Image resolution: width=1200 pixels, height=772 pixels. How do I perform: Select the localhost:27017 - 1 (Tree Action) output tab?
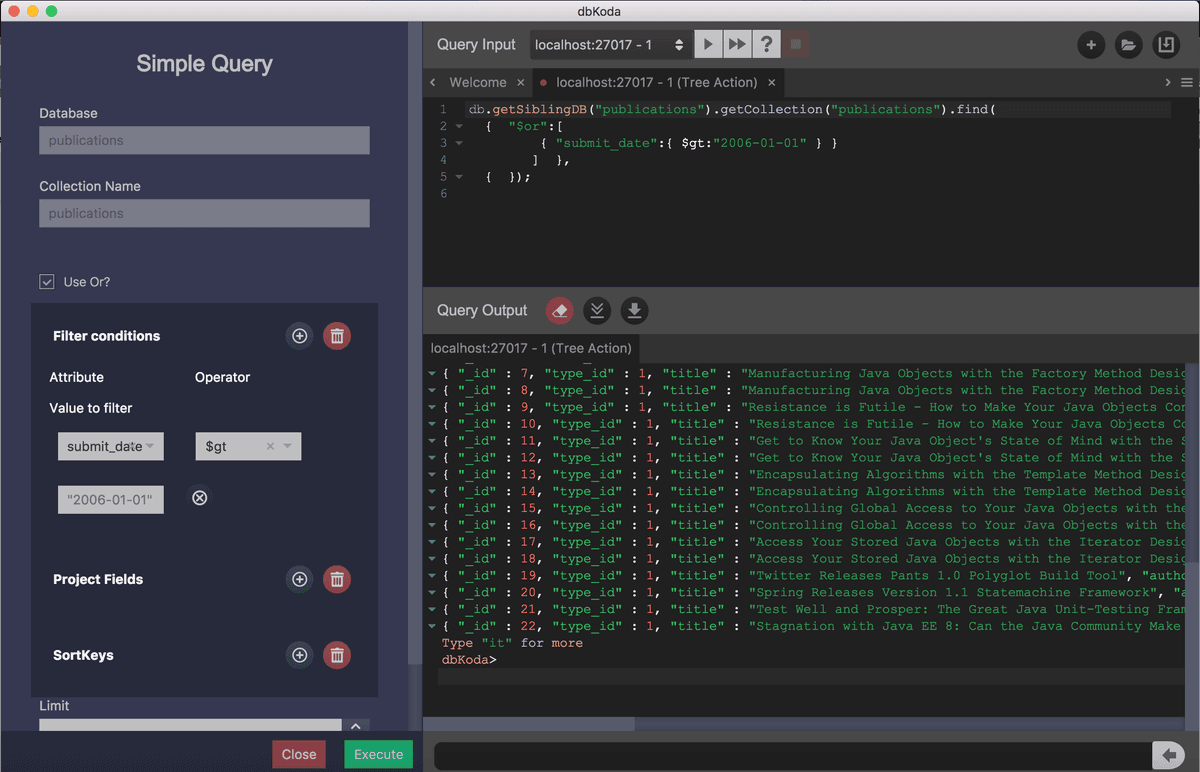tap(531, 348)
